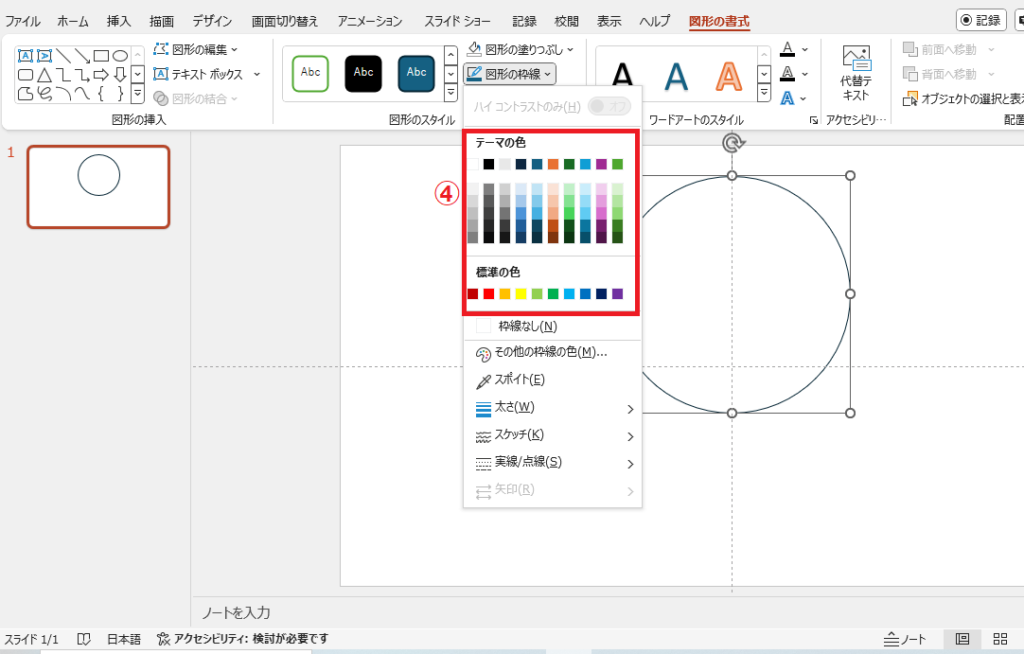Select the scribble freehand shape
This screenshot has height=654, width=1024.
coord(44,93)
